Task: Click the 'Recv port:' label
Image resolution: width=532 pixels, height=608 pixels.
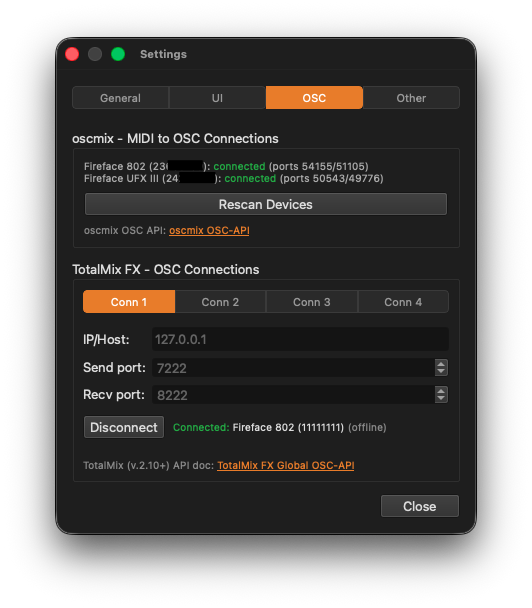Action: pos(114,395)
